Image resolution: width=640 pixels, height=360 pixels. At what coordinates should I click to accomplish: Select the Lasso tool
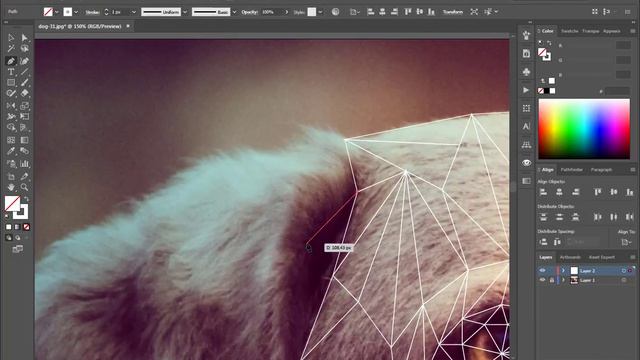click(24, 49)
